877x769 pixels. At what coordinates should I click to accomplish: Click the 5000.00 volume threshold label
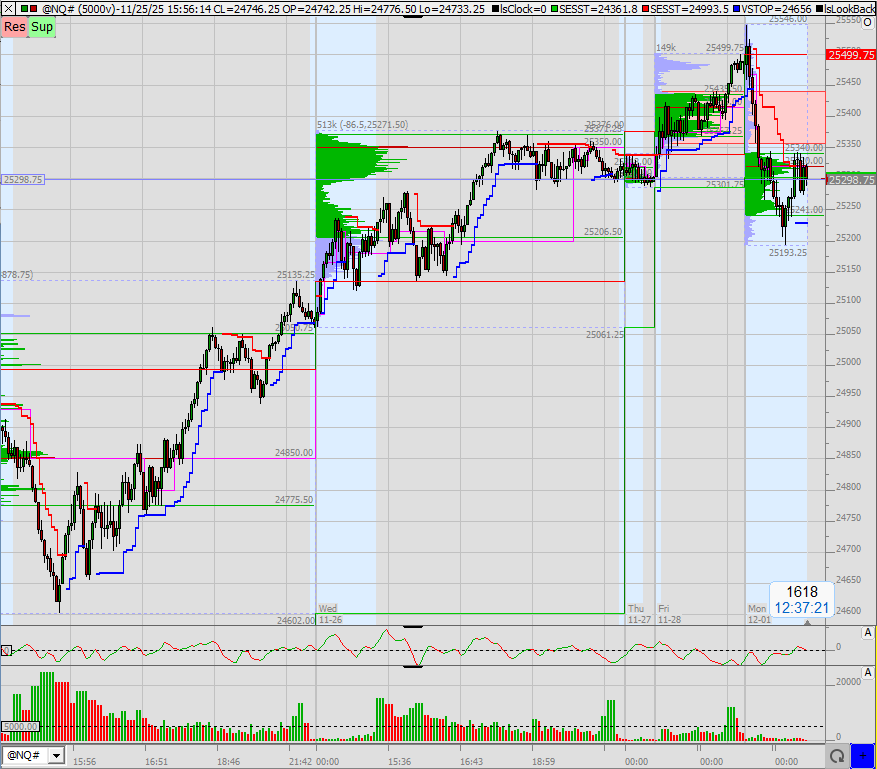tap(21, 725)
